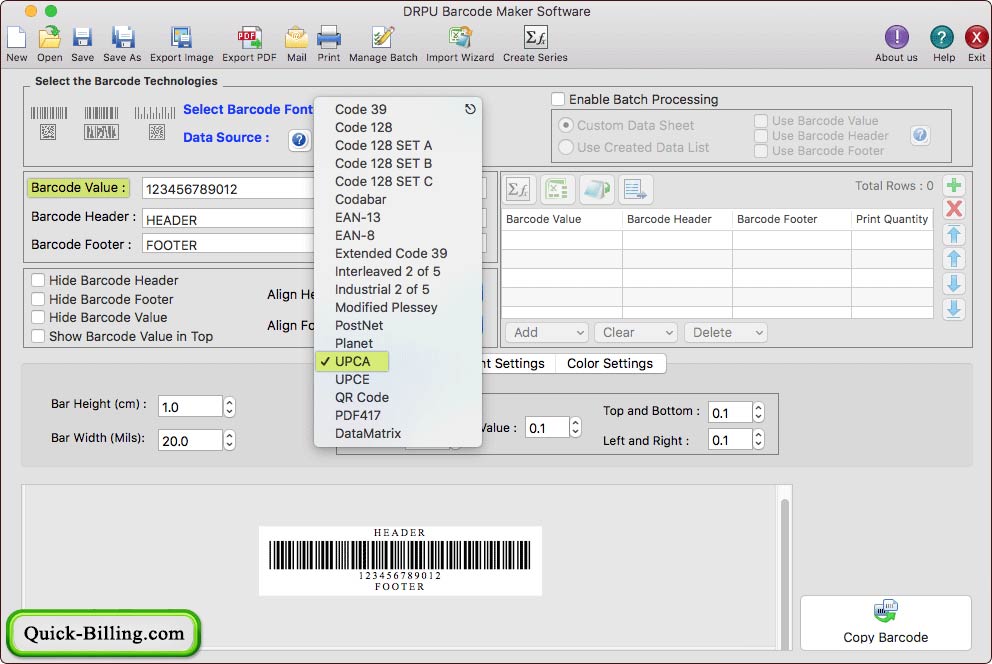This screenshot has height=664, width=992.
Task: Check Use Barcode Value option
Action: coord(761,120)
